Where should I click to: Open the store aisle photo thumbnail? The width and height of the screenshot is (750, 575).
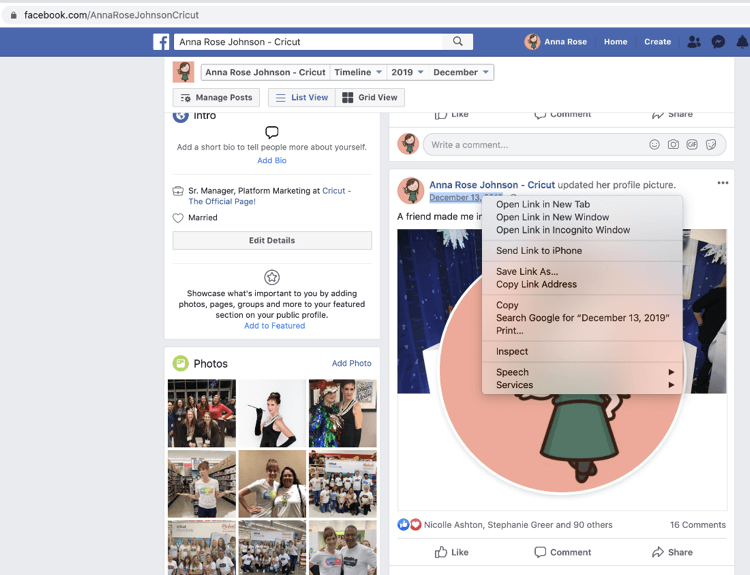click(x=202, y=484)
